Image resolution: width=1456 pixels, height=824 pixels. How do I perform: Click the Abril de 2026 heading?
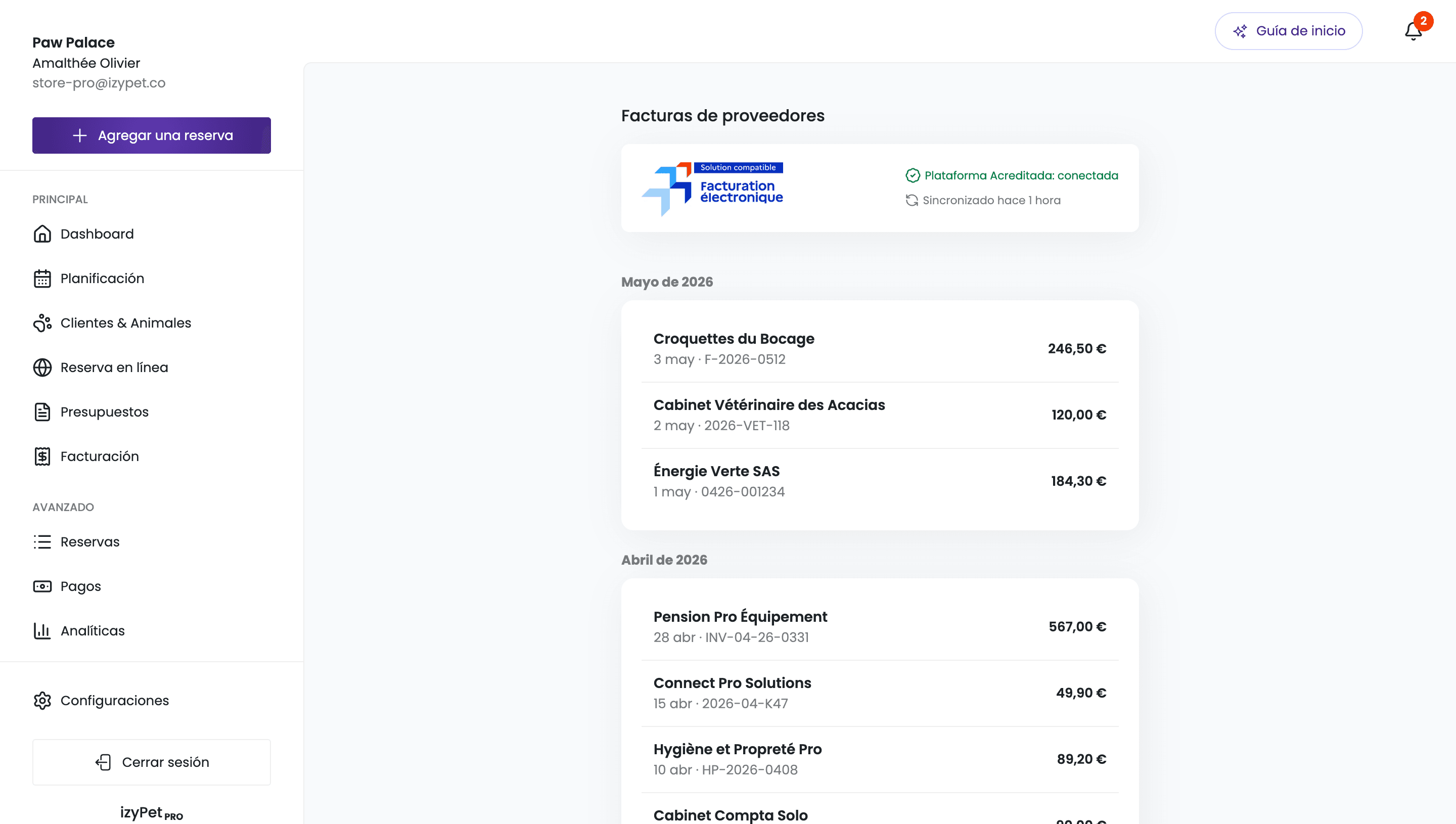(x=664, y=560)
